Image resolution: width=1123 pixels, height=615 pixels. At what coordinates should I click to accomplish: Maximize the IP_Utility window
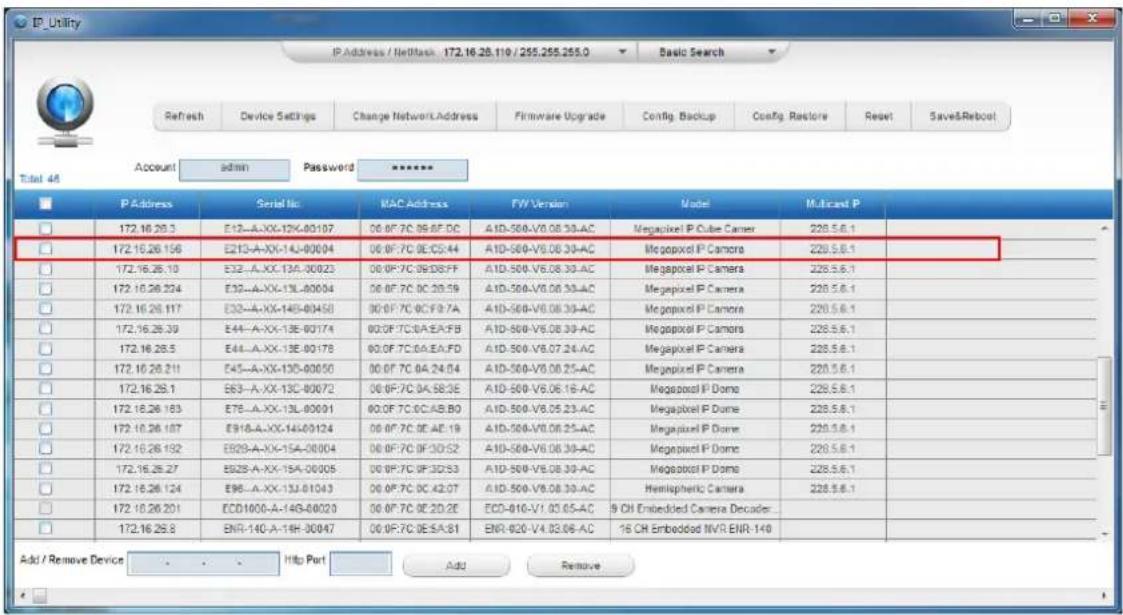point(1057,19)
